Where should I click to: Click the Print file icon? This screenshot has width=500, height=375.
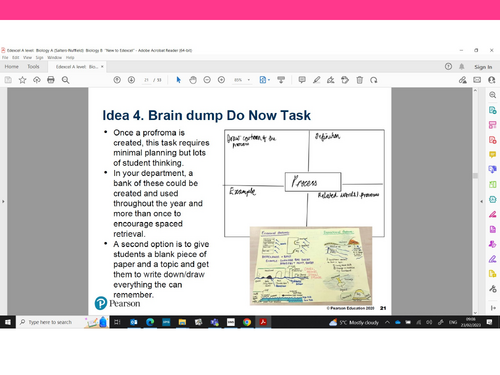click(51, 80)
